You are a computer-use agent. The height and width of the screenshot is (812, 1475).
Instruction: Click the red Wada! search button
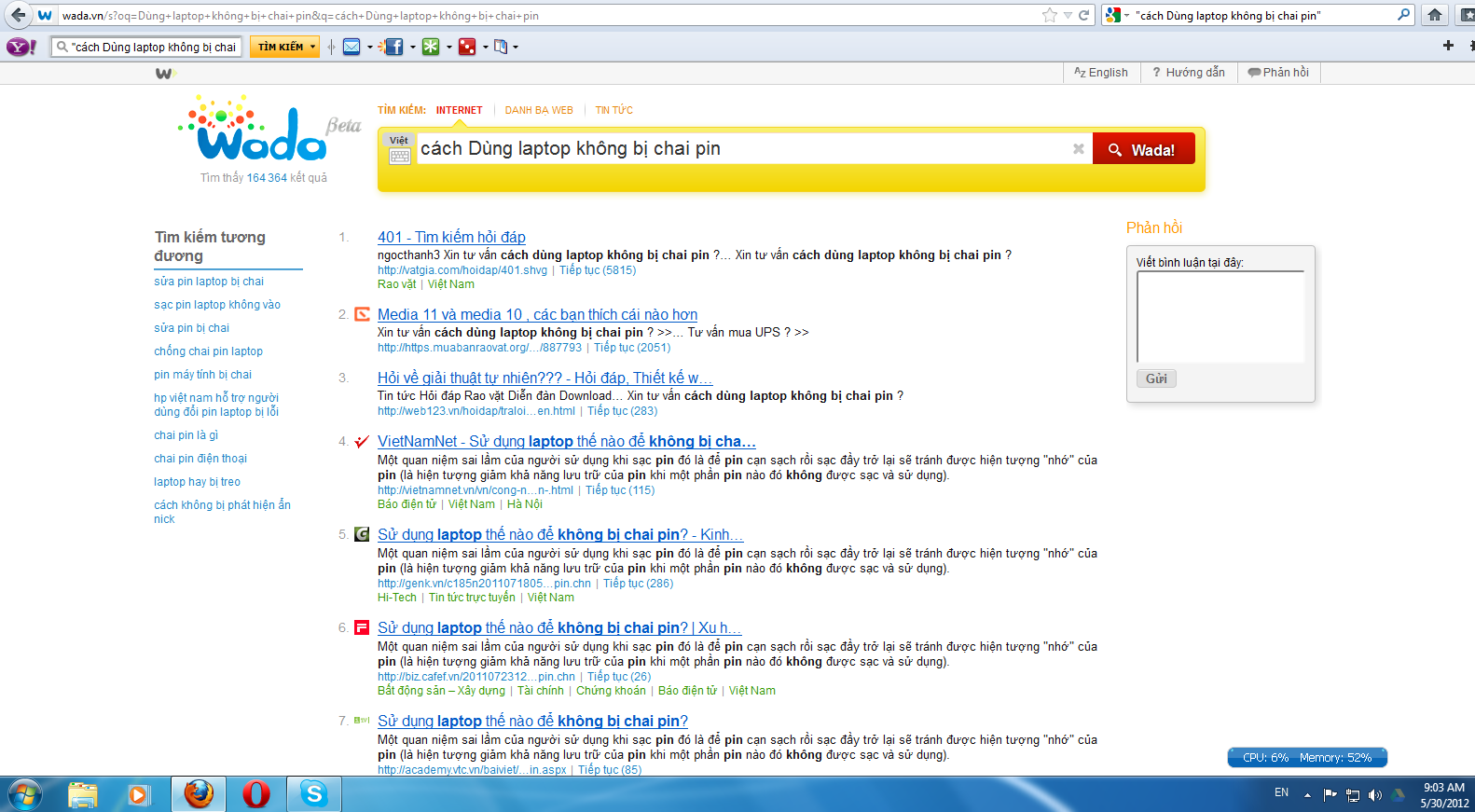click(1144, 149)
